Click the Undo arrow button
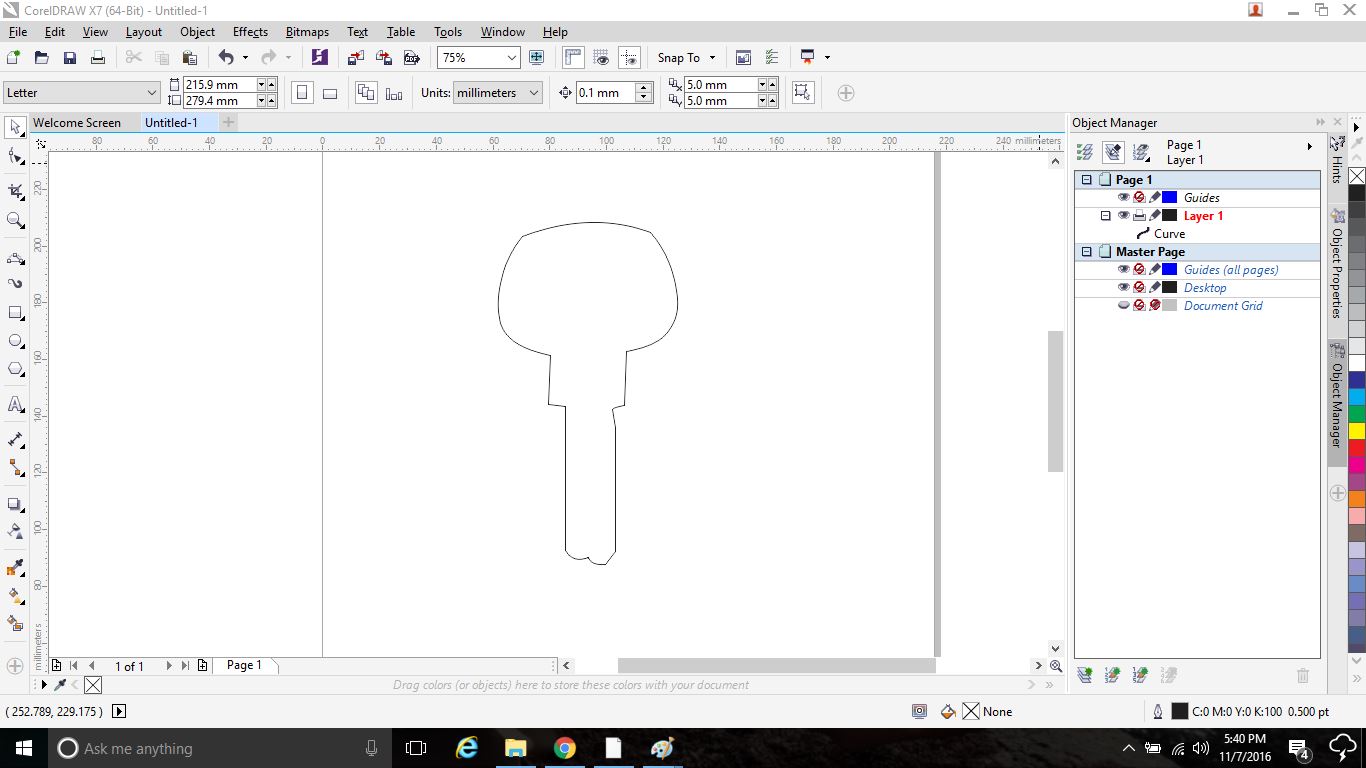The width and height of the screenshot is (1366, 768). click(x=226, y=58)
